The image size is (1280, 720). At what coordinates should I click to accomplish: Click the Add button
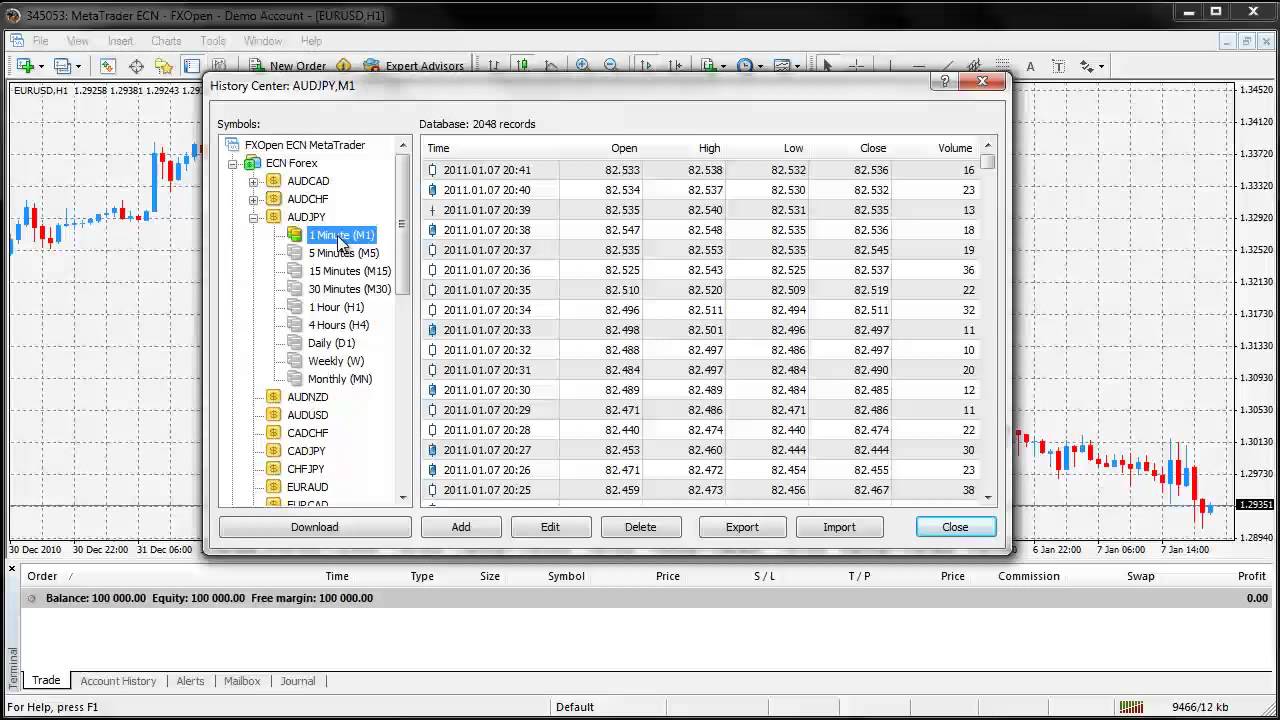461,527
